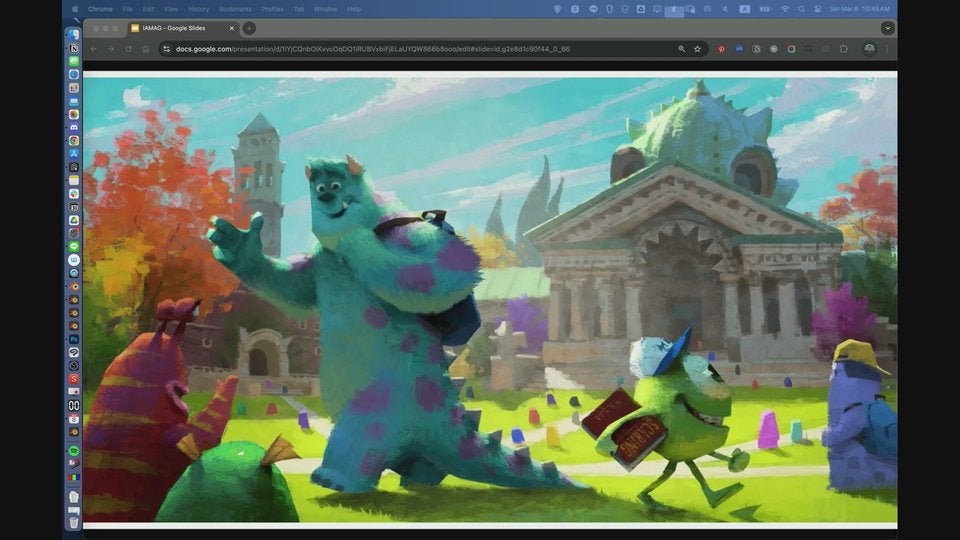This screenshot has width=960, height=540.
Task: Open the Chrome extensions puzzle icon
Action: point(844,49)
